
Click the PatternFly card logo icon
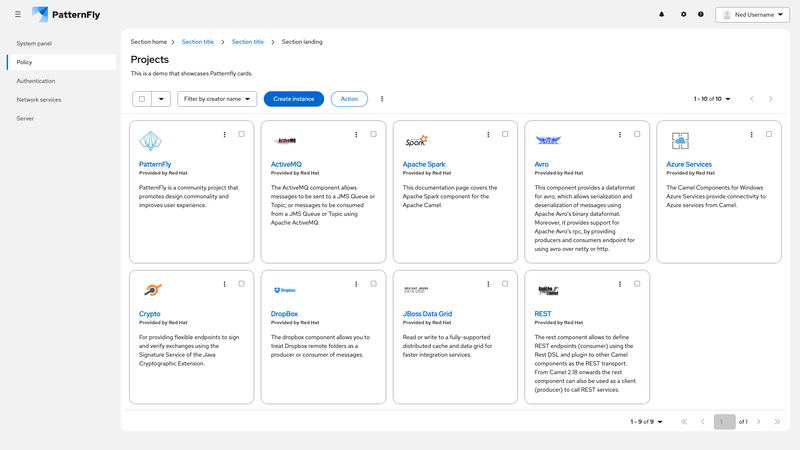[x=151, y=141]
